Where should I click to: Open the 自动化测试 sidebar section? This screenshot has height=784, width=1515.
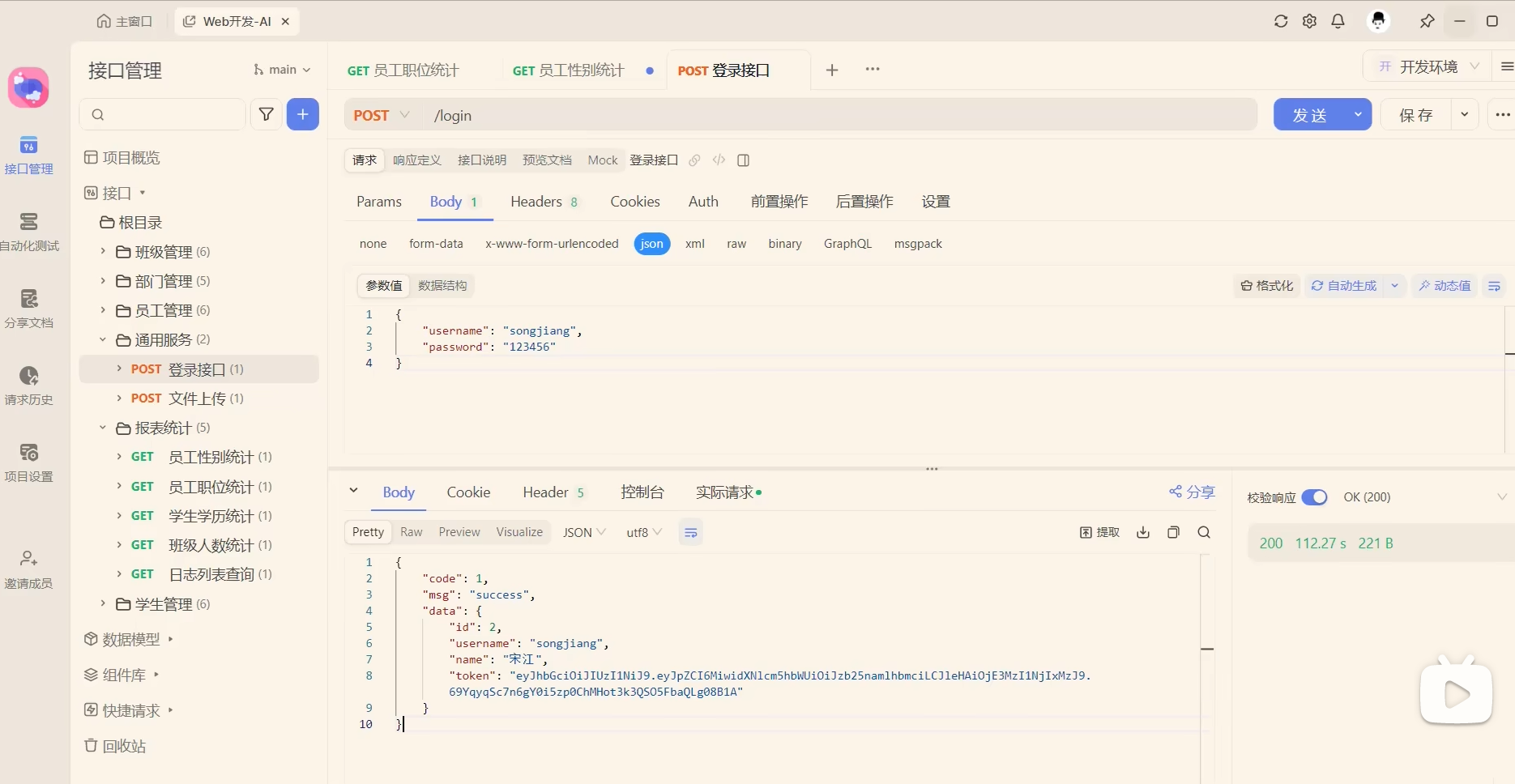click(x=29, y=232)
